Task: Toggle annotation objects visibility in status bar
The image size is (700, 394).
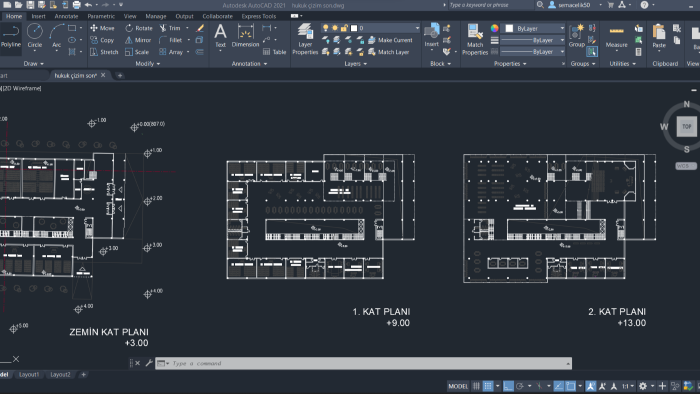Action: pos(591,386)
